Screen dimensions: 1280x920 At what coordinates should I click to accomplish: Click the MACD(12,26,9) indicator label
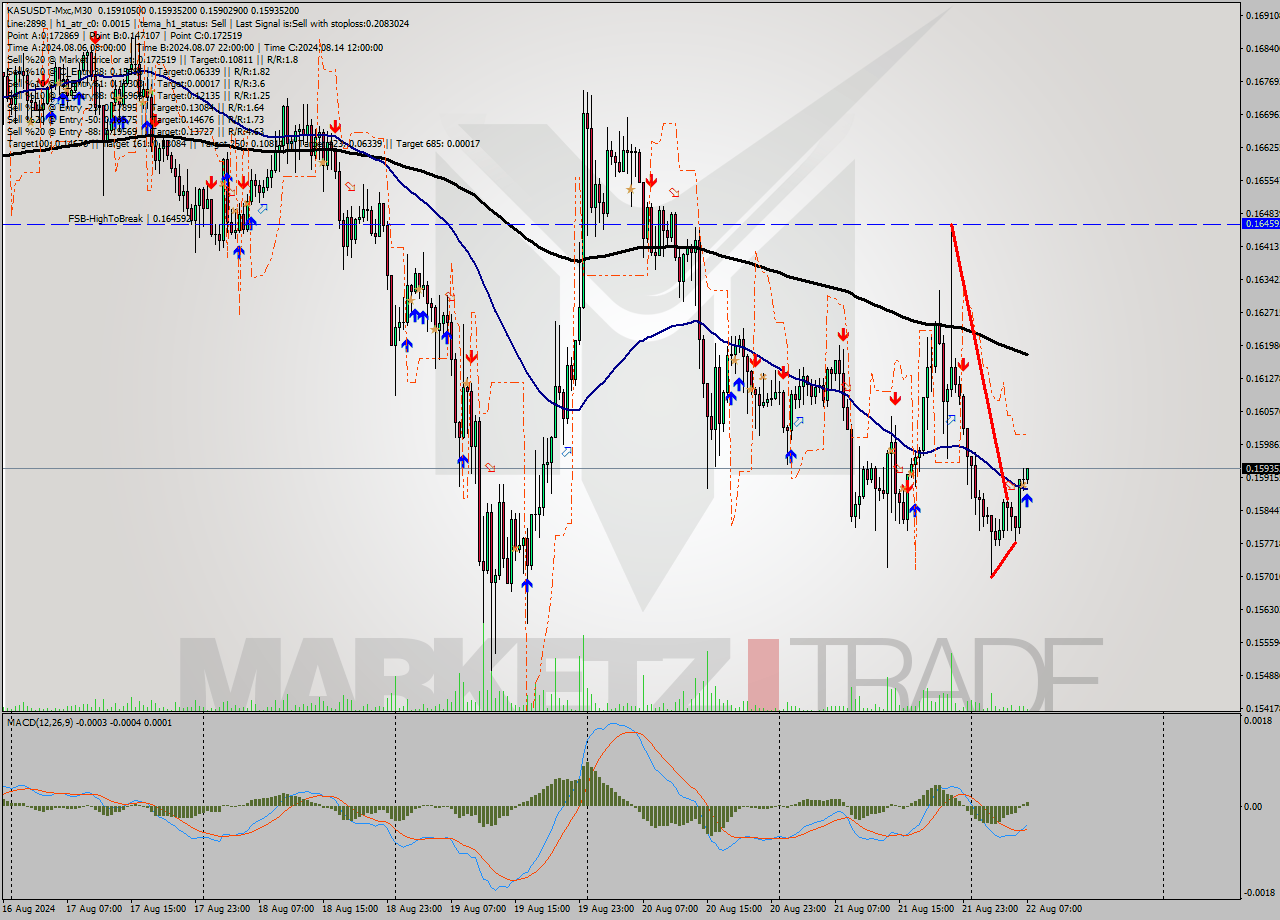88,722
